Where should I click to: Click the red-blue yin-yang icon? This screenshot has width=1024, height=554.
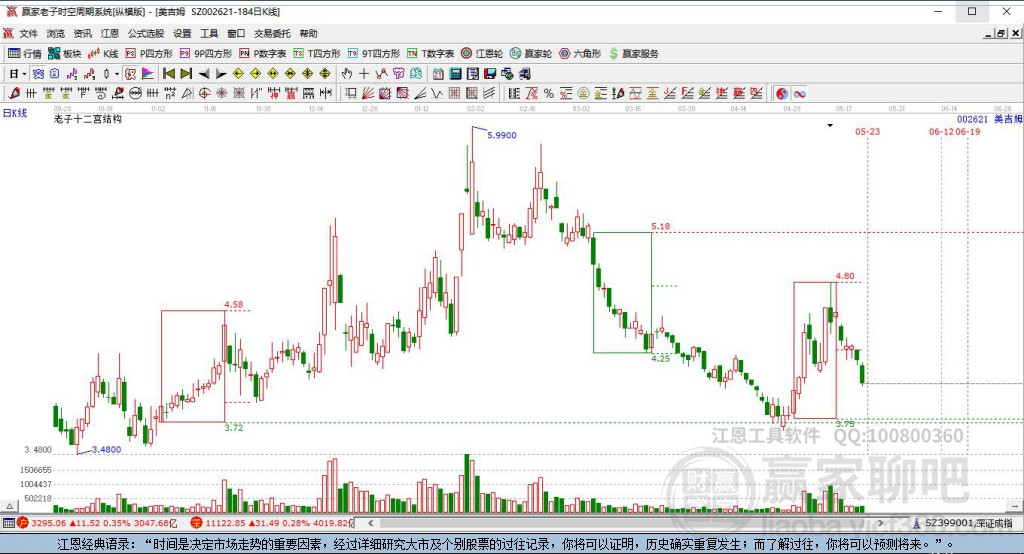782,93
